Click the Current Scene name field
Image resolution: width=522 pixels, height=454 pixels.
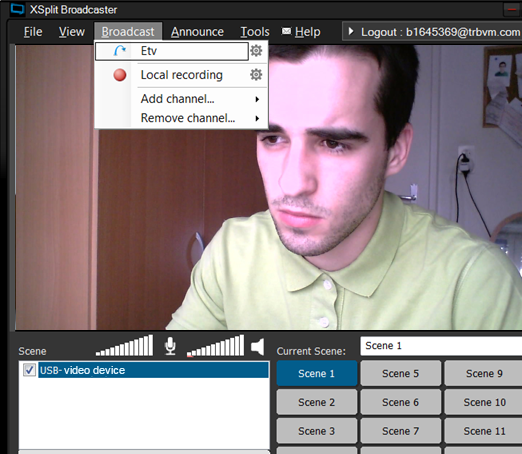(441, 346)
